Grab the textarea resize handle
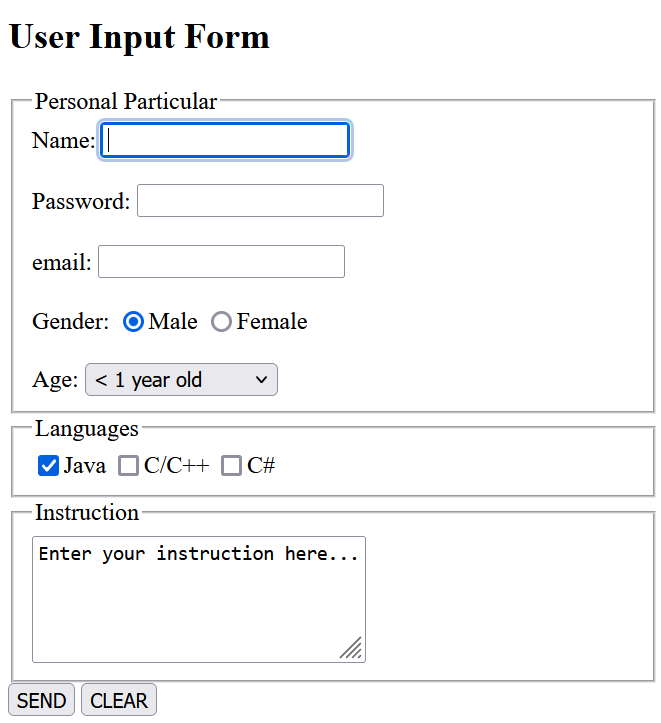 click(x=351, y=648)
